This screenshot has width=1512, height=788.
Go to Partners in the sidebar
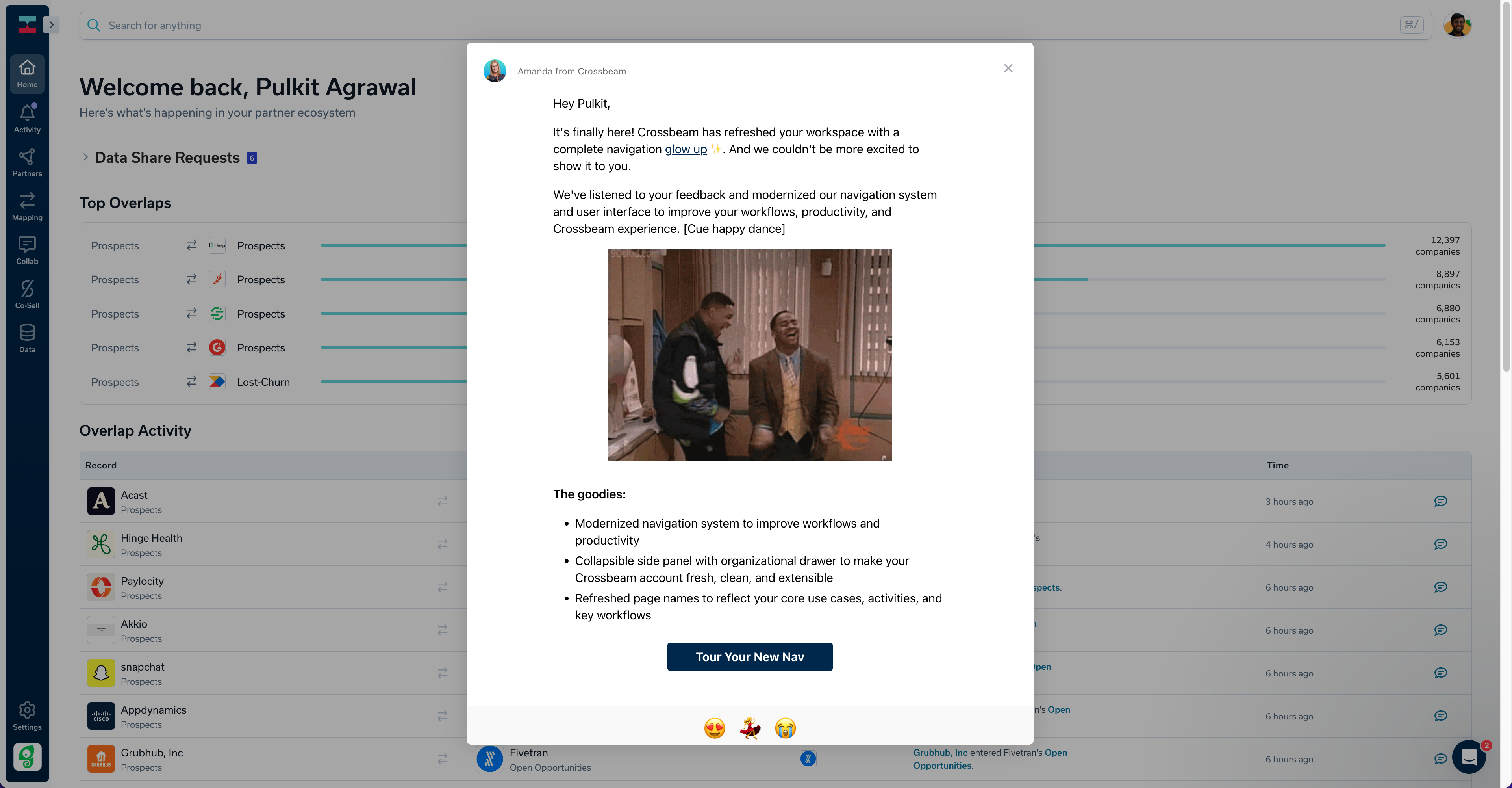coord(27,163)
